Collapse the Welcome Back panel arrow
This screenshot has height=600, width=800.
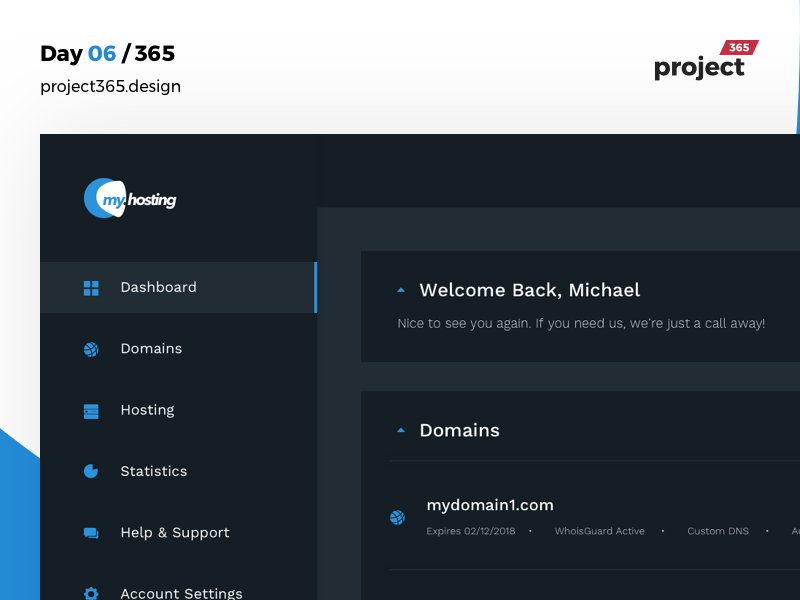click(401, 290)
